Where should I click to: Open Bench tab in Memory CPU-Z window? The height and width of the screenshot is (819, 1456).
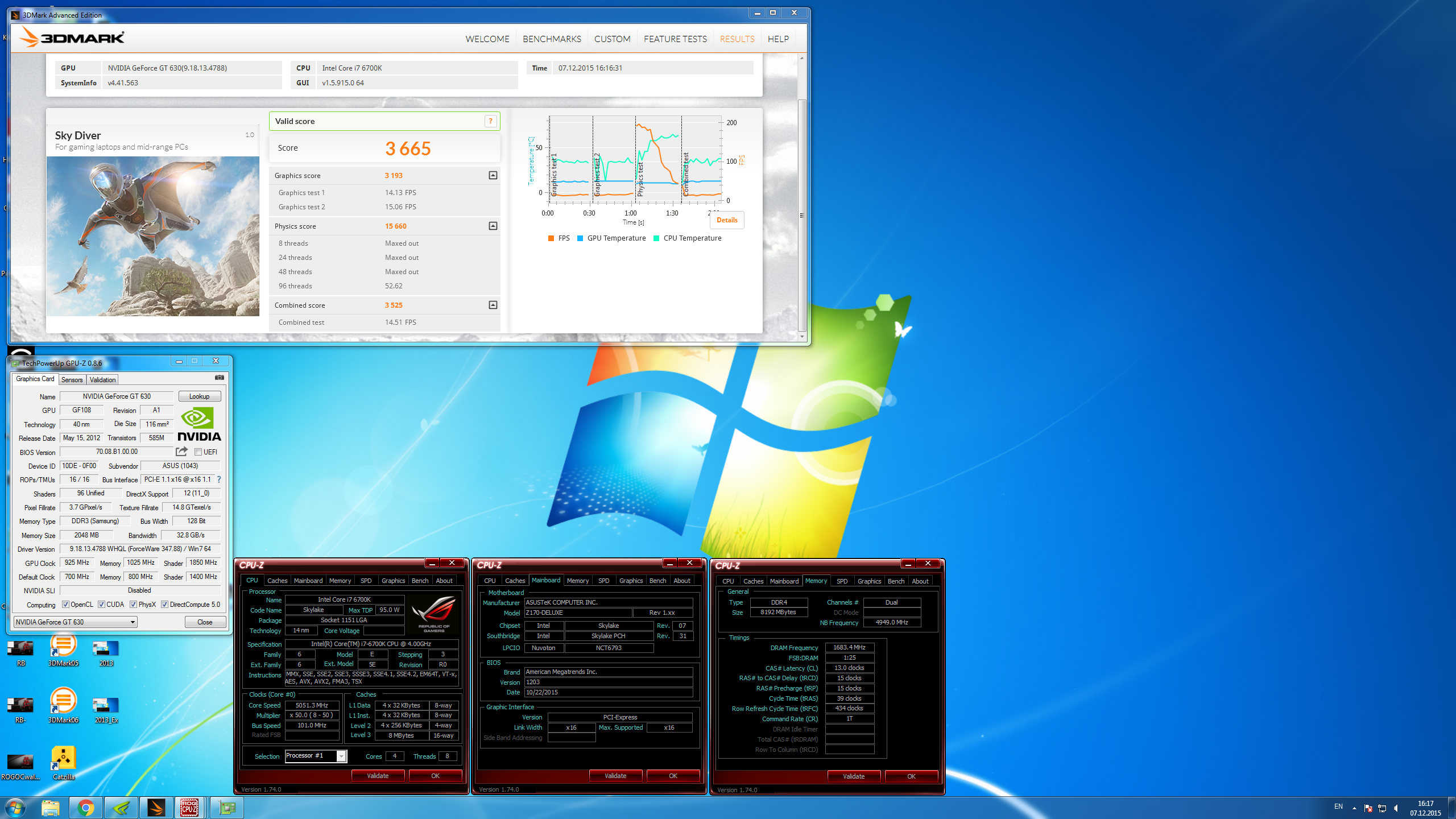pyautogui.click(x=896, y=581)
